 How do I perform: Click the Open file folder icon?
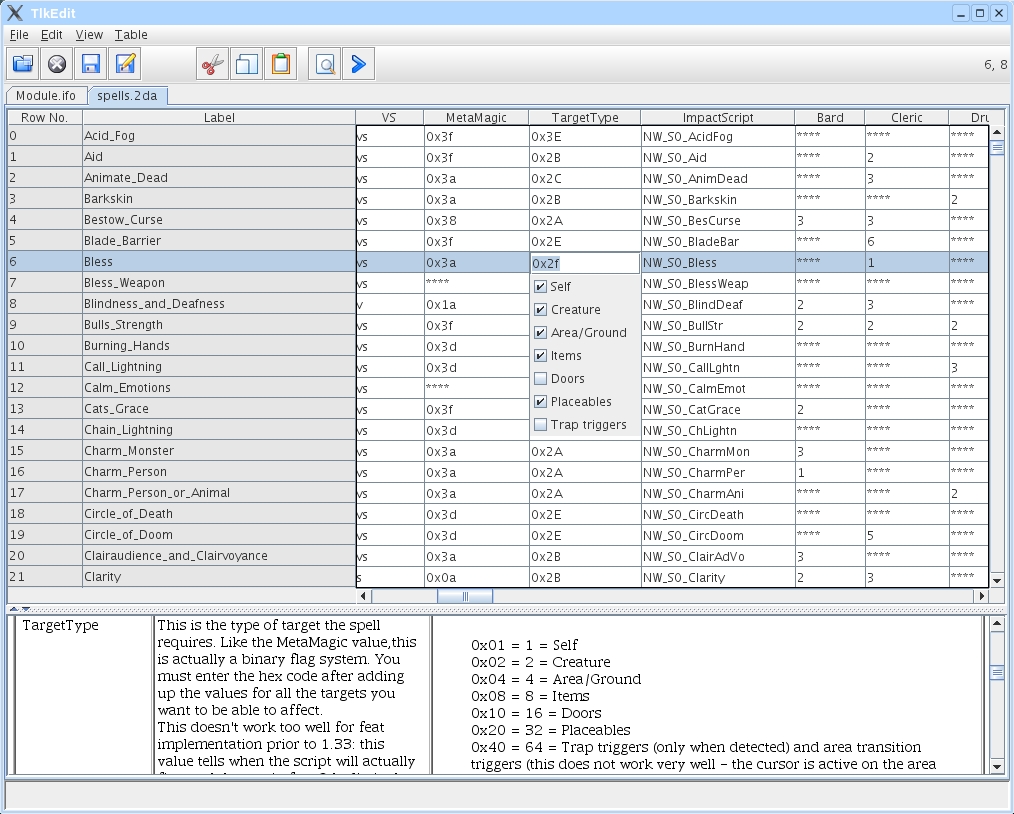pos(23,64)
